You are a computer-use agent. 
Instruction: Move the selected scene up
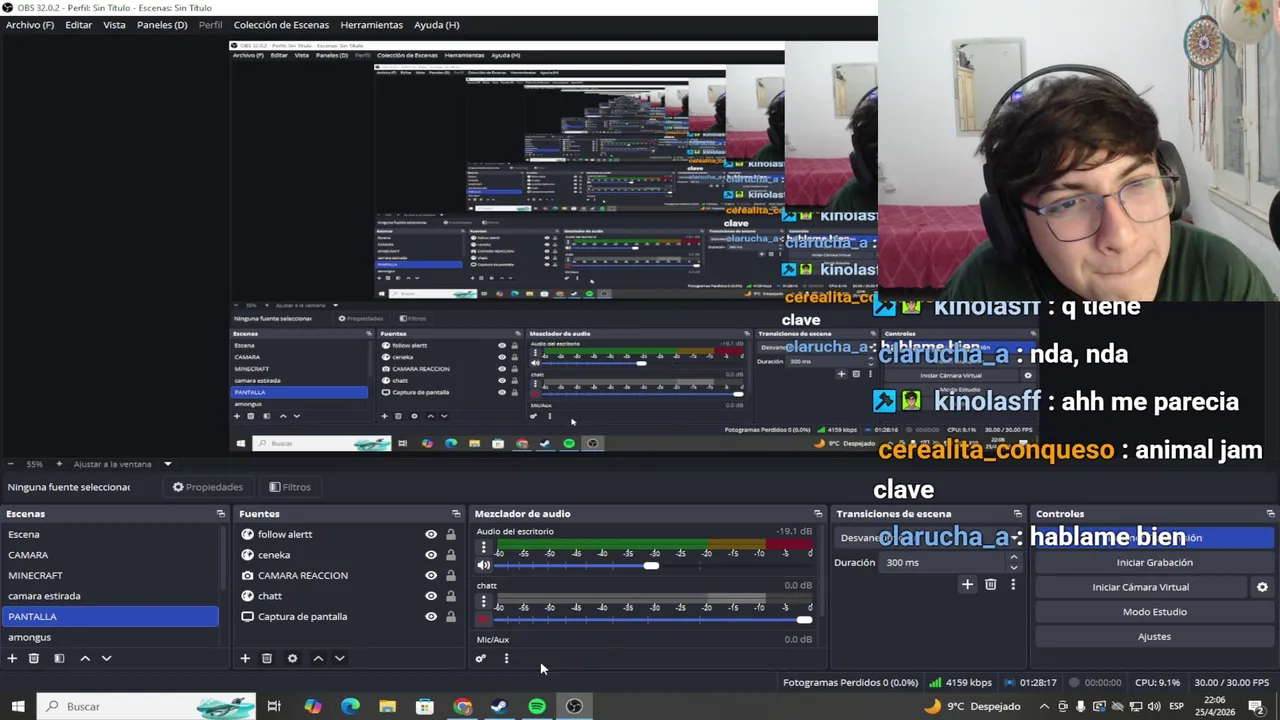pos(85,658)
